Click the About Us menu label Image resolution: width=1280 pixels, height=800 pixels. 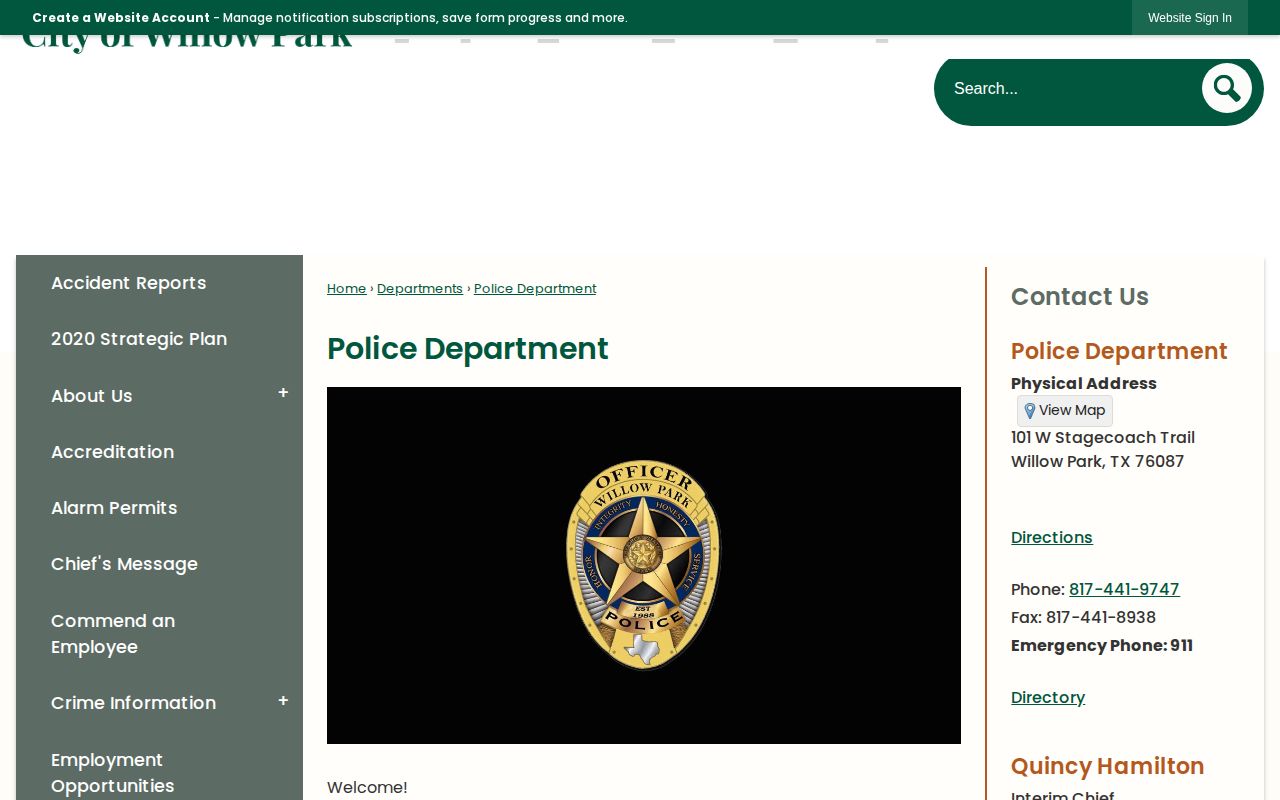pyautogui.click(x=92, y=396)
